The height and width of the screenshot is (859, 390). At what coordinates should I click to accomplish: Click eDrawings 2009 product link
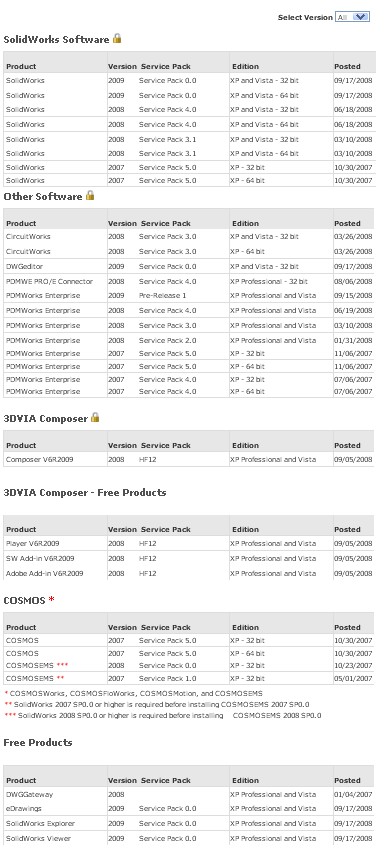[x=24, y=808]
